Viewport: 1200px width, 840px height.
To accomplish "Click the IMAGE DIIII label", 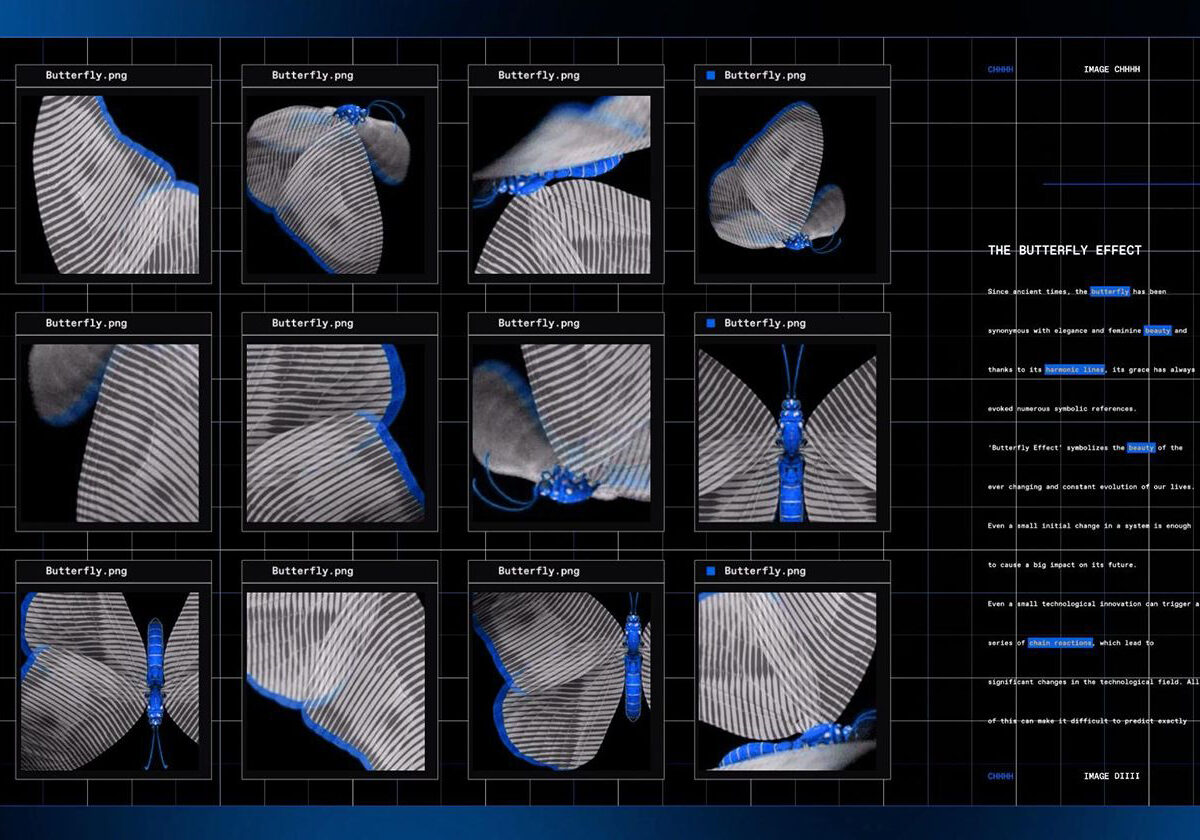I will point(1112,776).
